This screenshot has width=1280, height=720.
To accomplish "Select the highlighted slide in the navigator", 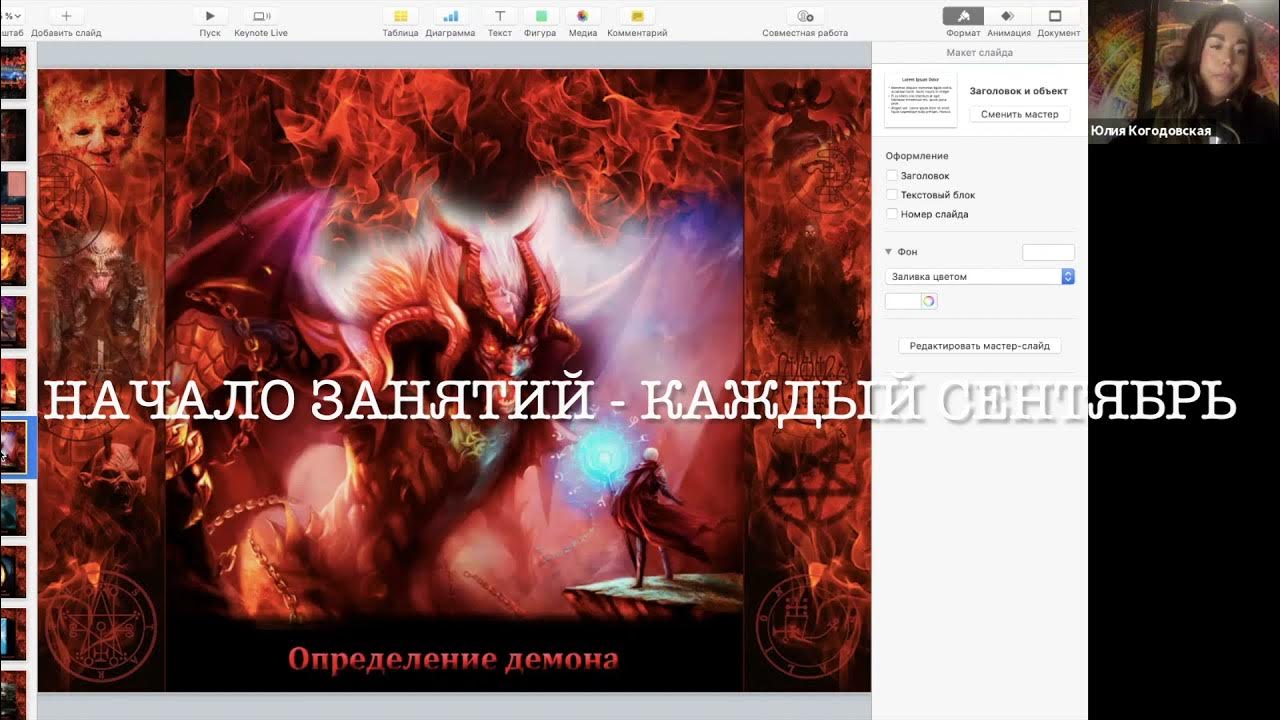I will (14, 447).
